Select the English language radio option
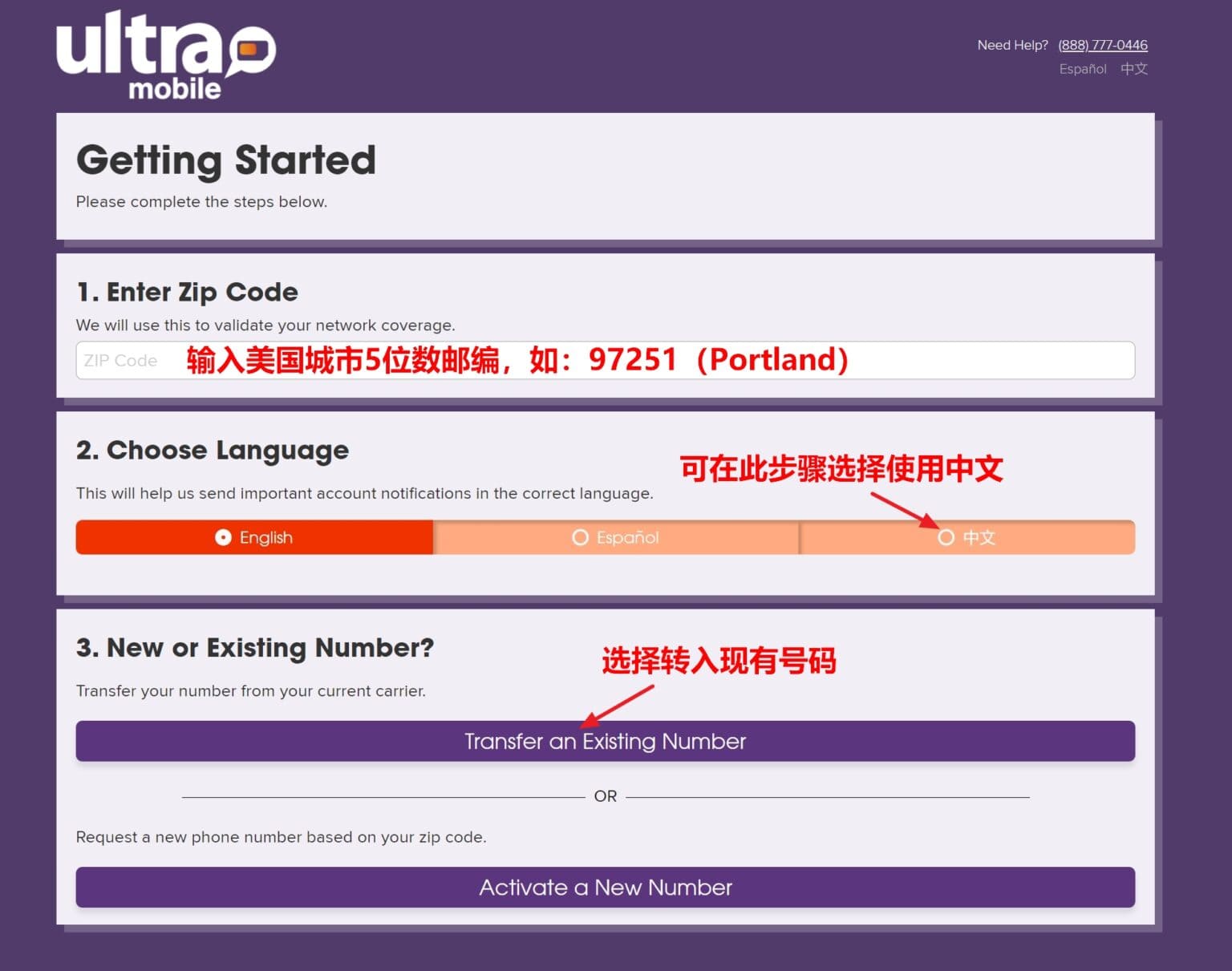Viewport: 1232px width, 971px height. pyautogui.click(x=254, y=537)
